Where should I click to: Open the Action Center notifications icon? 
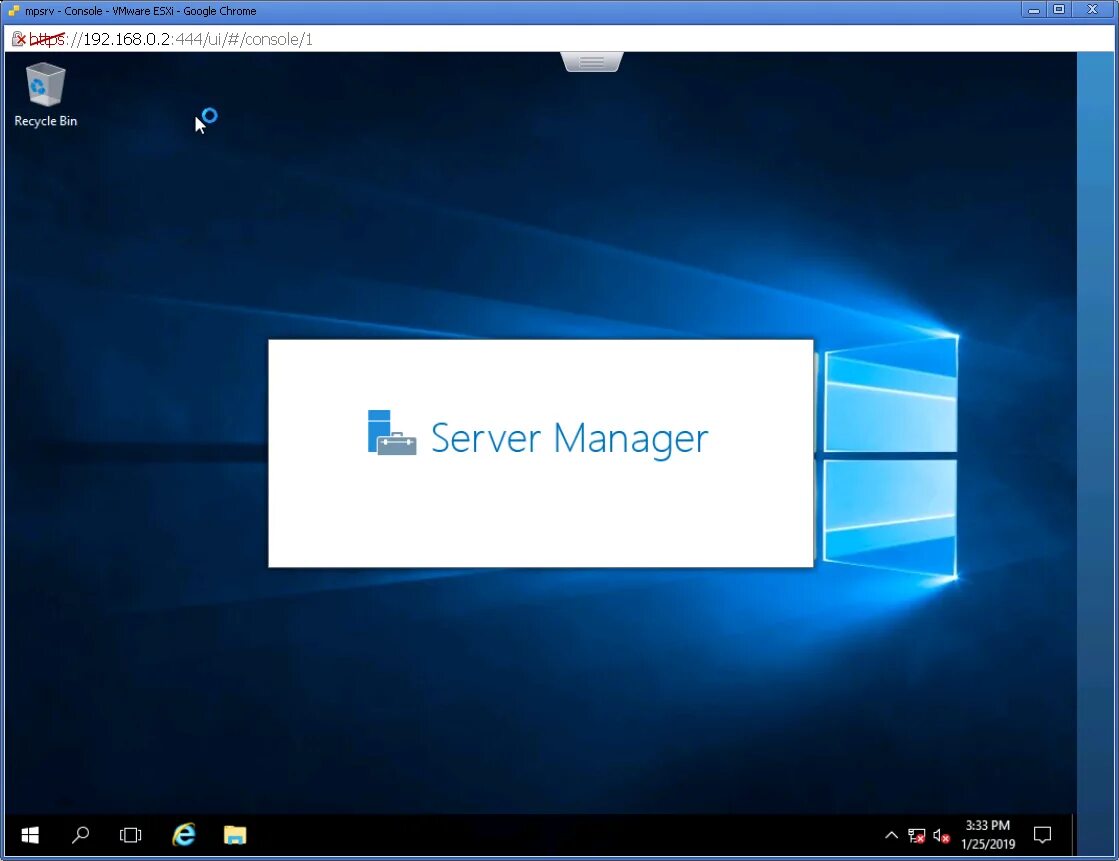[x=1043, y=835]
